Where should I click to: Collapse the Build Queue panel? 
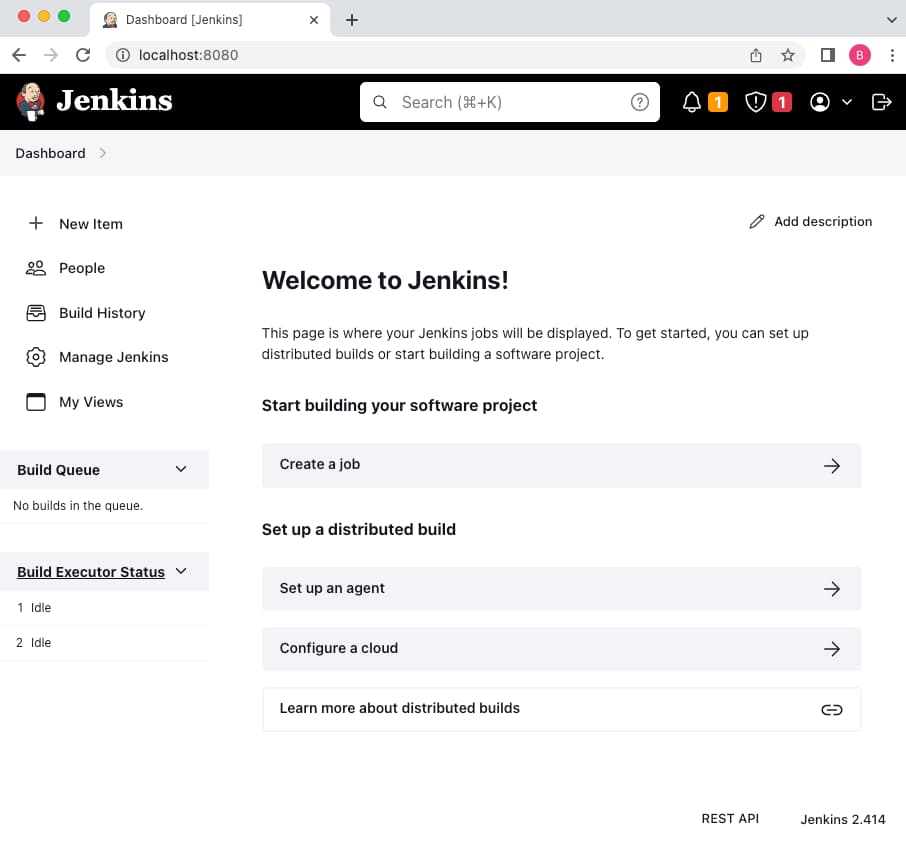pos(181,469)
